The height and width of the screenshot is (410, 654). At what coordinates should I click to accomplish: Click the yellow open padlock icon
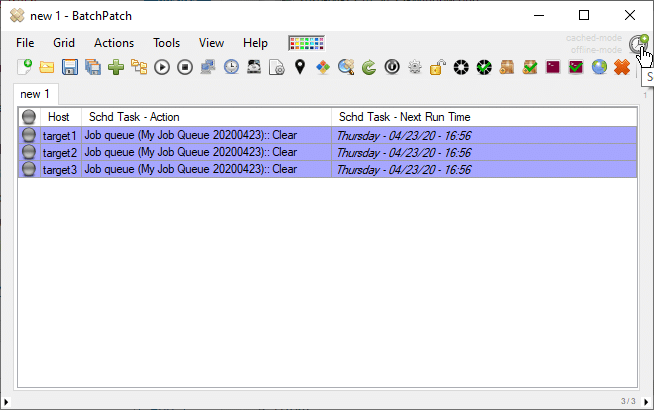click(438, 67)
